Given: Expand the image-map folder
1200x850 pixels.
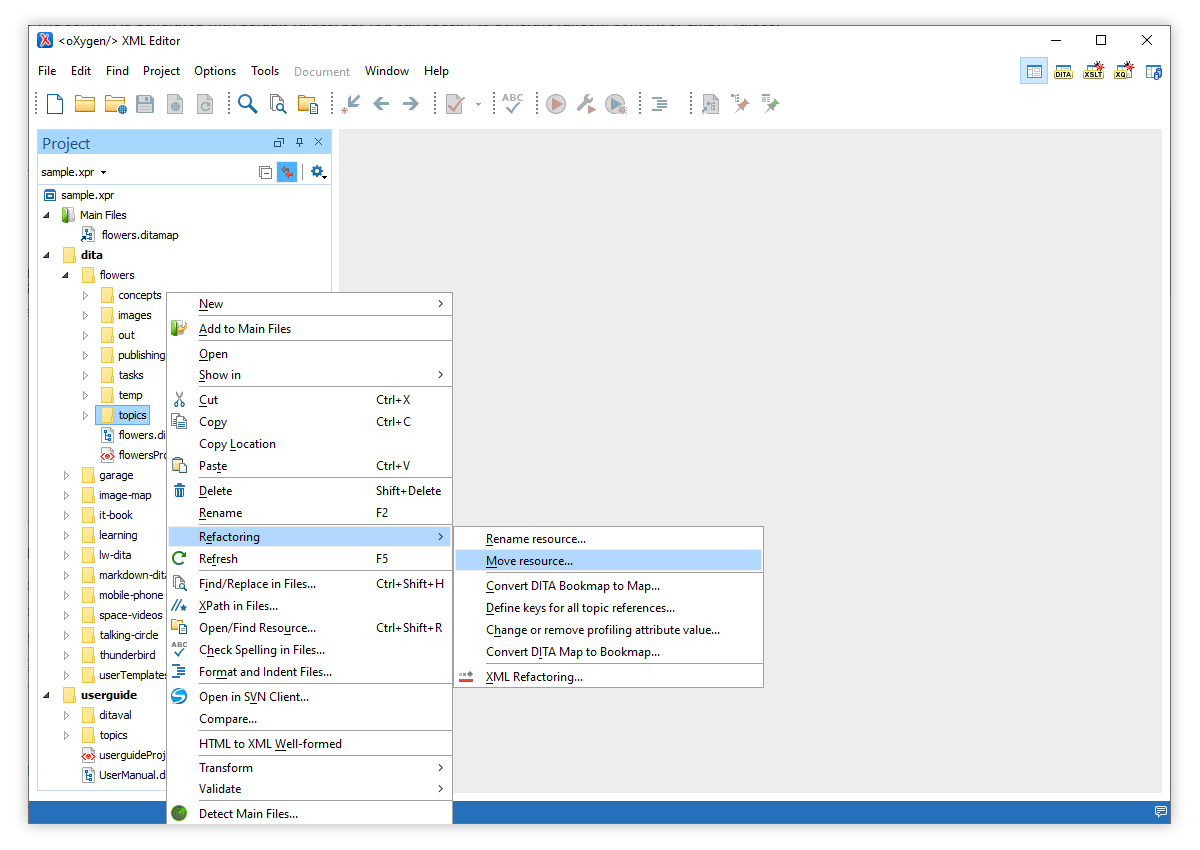Looking at the screenshot, I should 66,495.
